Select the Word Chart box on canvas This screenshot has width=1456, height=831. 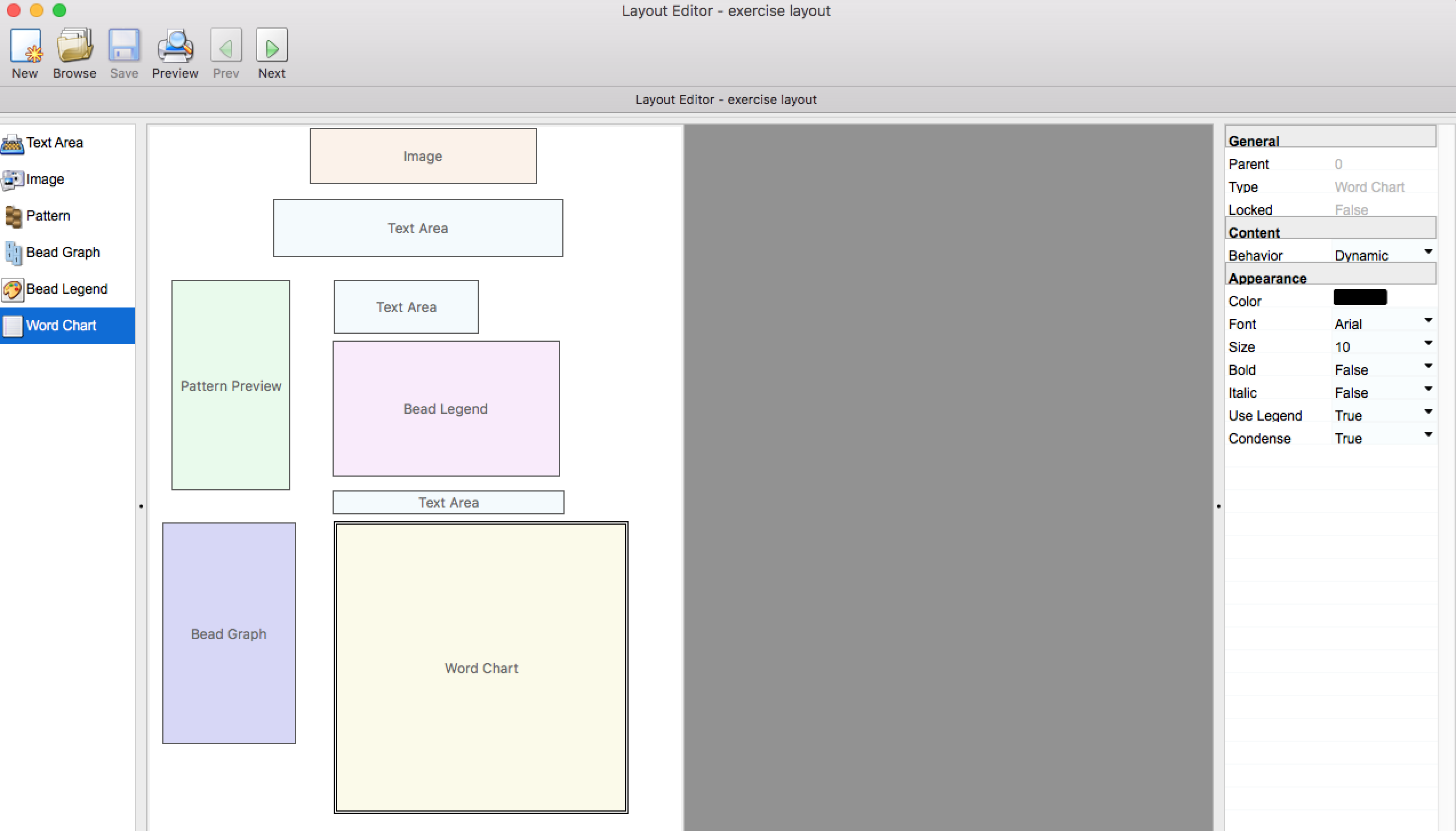tap(481, 668)
